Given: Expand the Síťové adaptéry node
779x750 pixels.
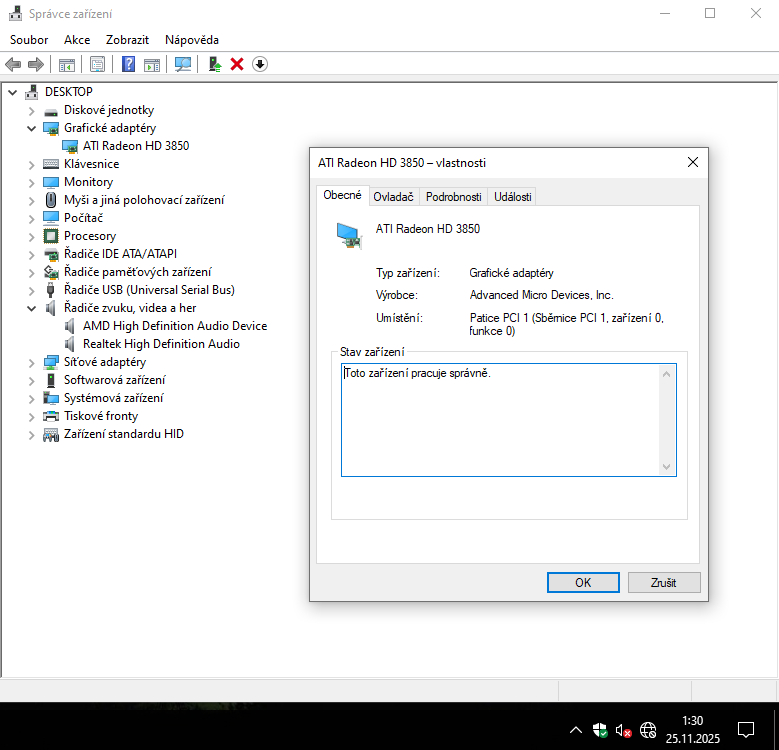Looking at the screenshot, I should click(x=32, y=362).
